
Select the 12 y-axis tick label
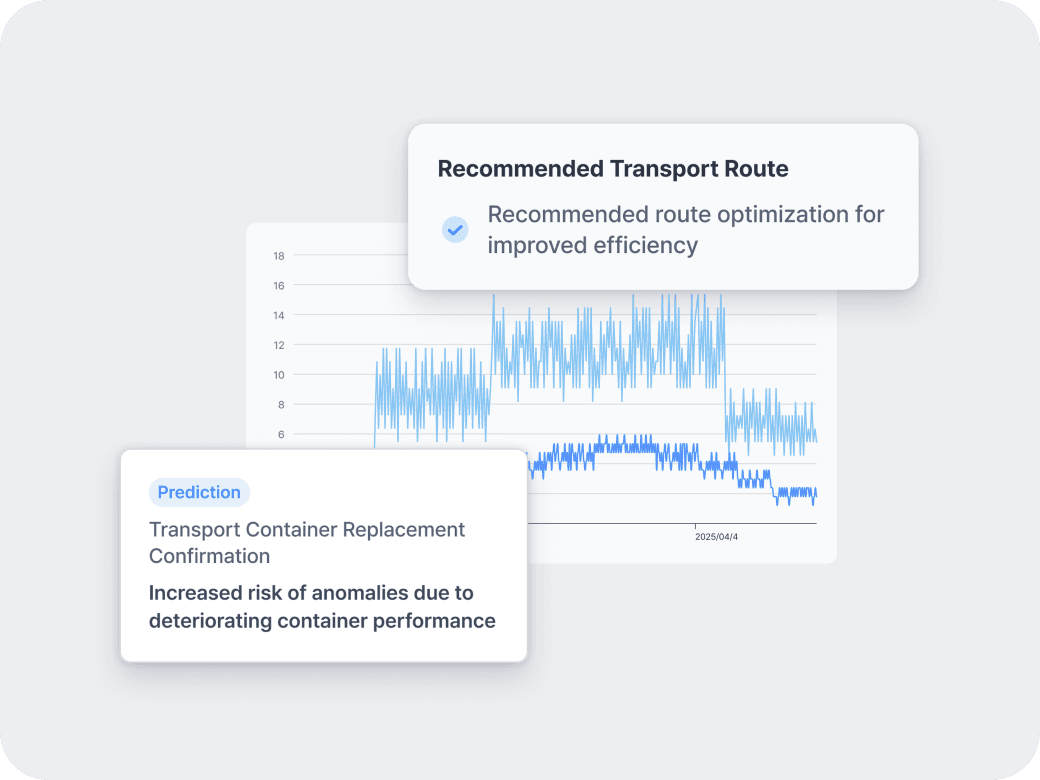click(279, 345)
